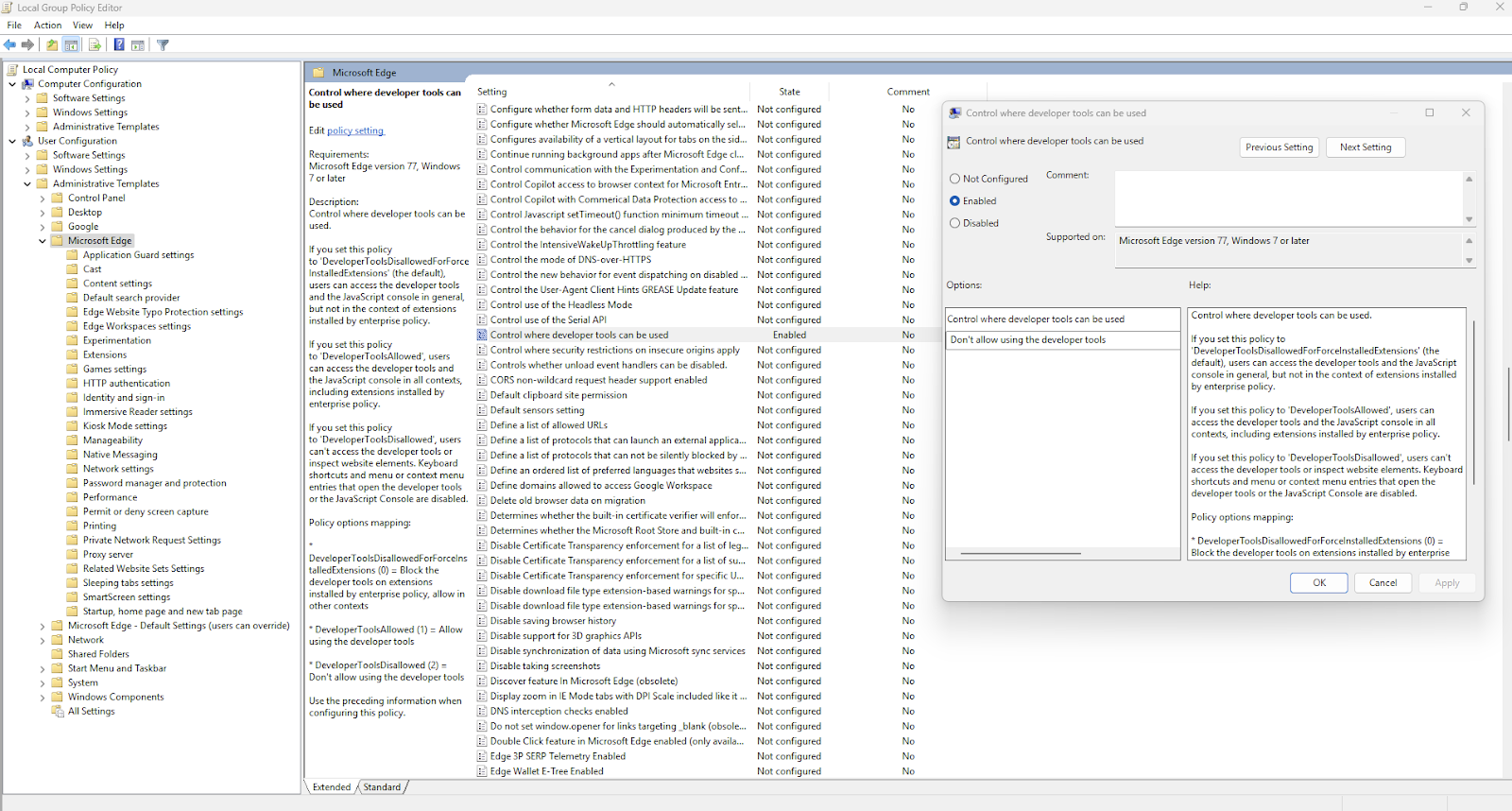This screenshot has height=811, width=1512.
Task: Click the Export List toolbar icon
Action: point(94,44)
